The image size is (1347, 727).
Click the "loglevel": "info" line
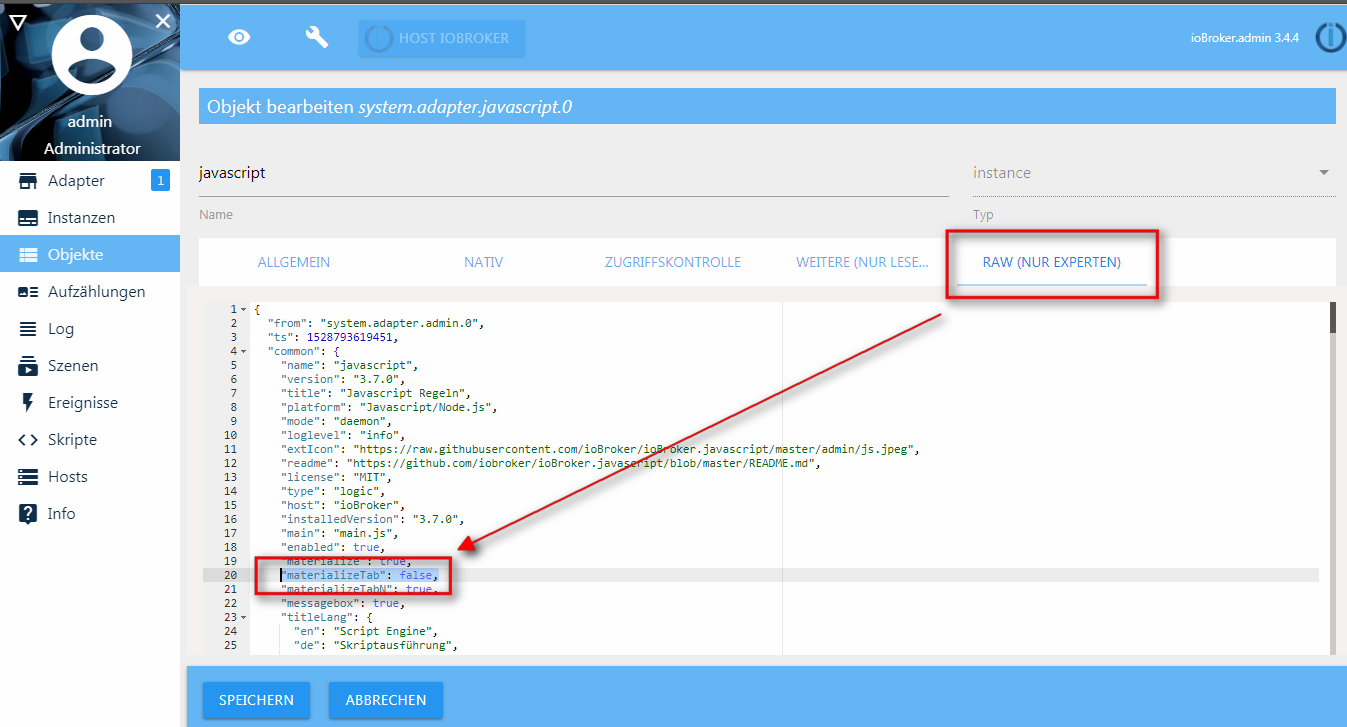coord(342,436)
